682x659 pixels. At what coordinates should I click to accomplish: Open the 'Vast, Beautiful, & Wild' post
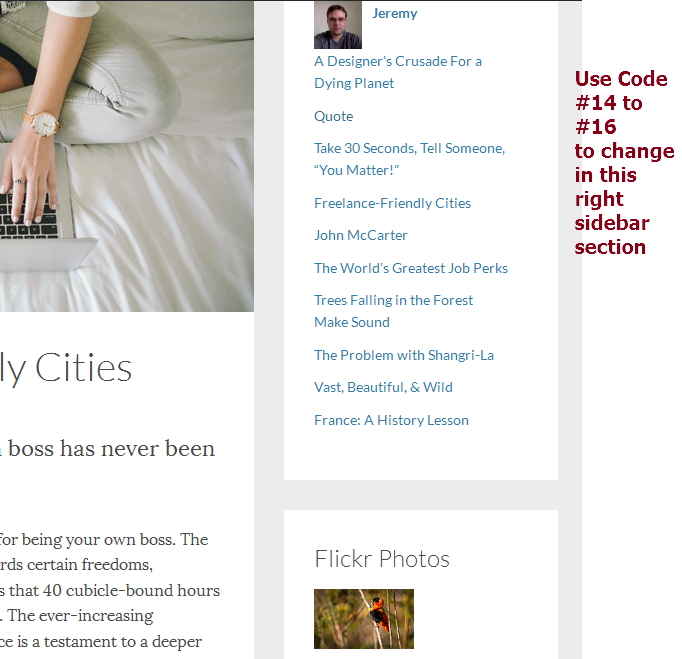[x=383, y=387]
